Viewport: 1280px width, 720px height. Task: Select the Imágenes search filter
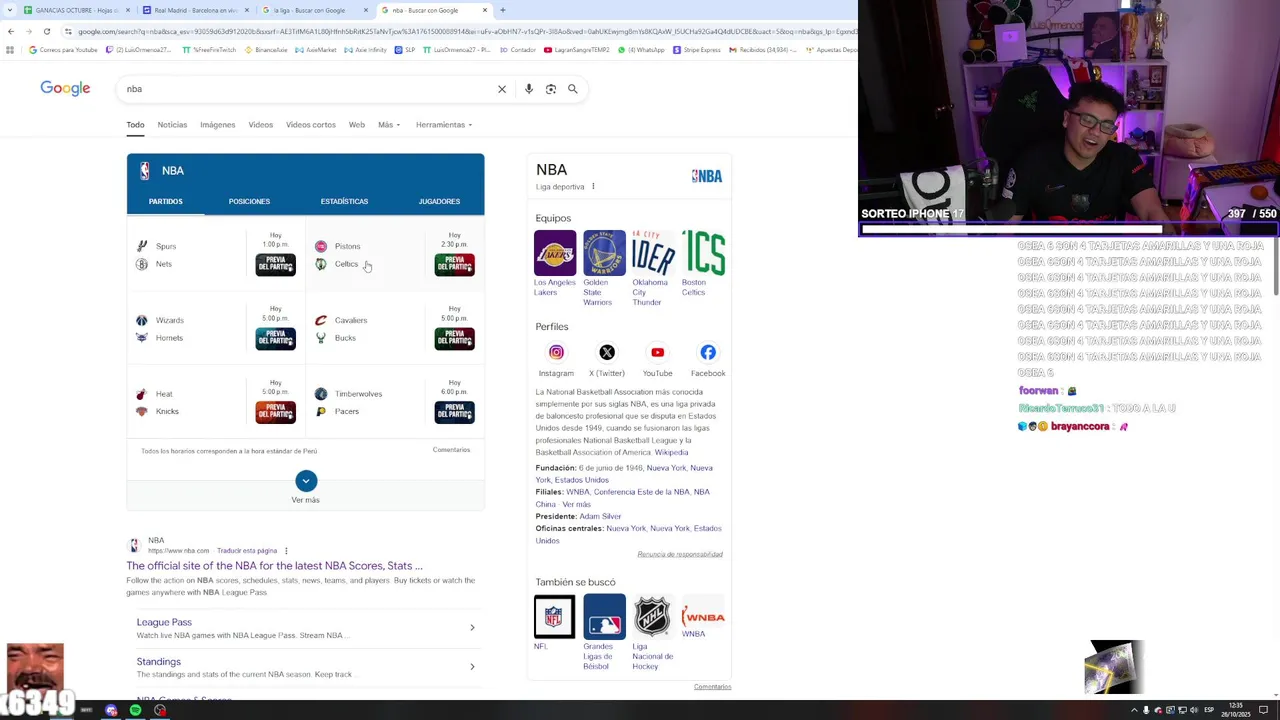tap(217, 125)
